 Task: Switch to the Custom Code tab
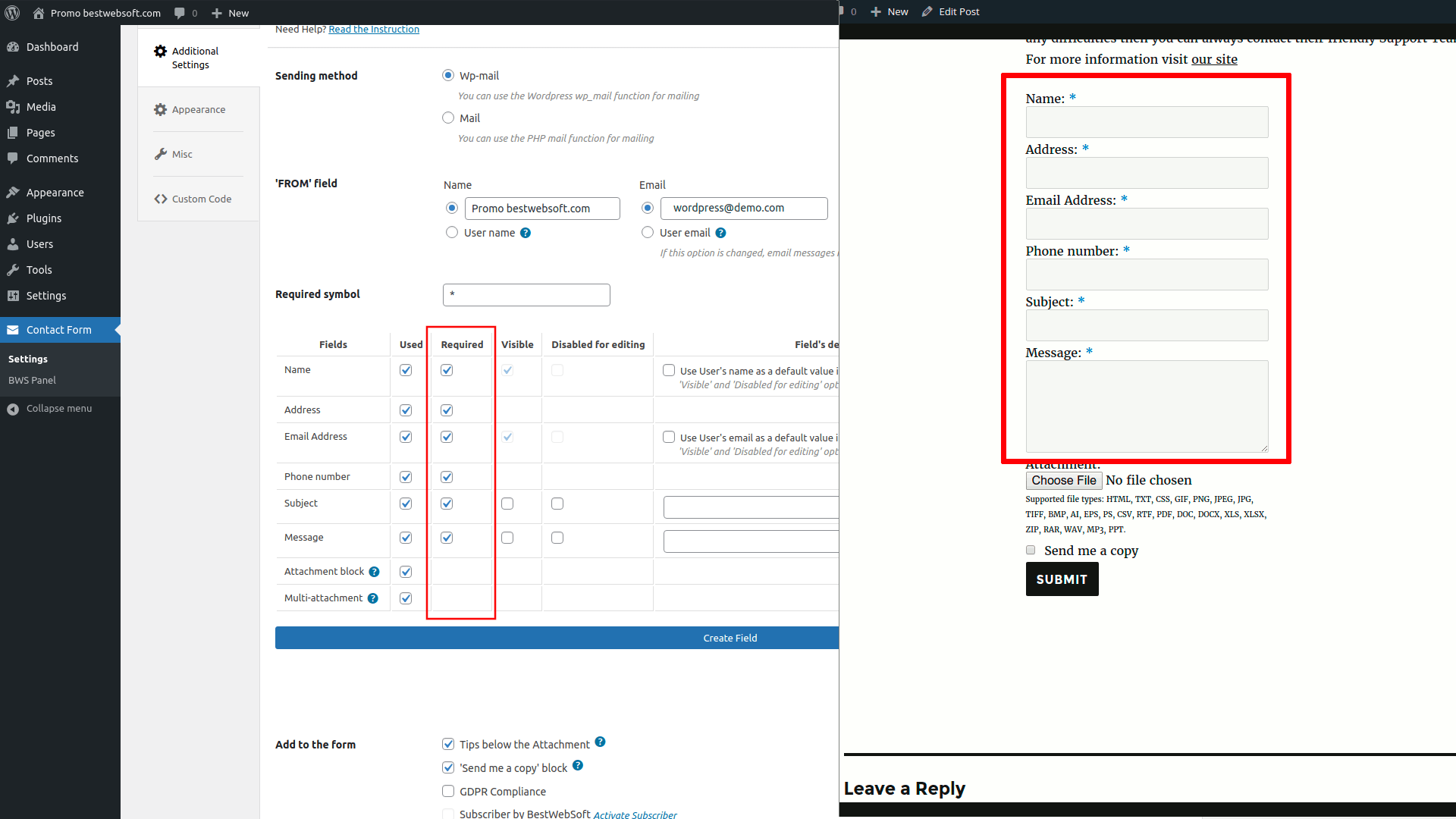[x=201, y=199]
